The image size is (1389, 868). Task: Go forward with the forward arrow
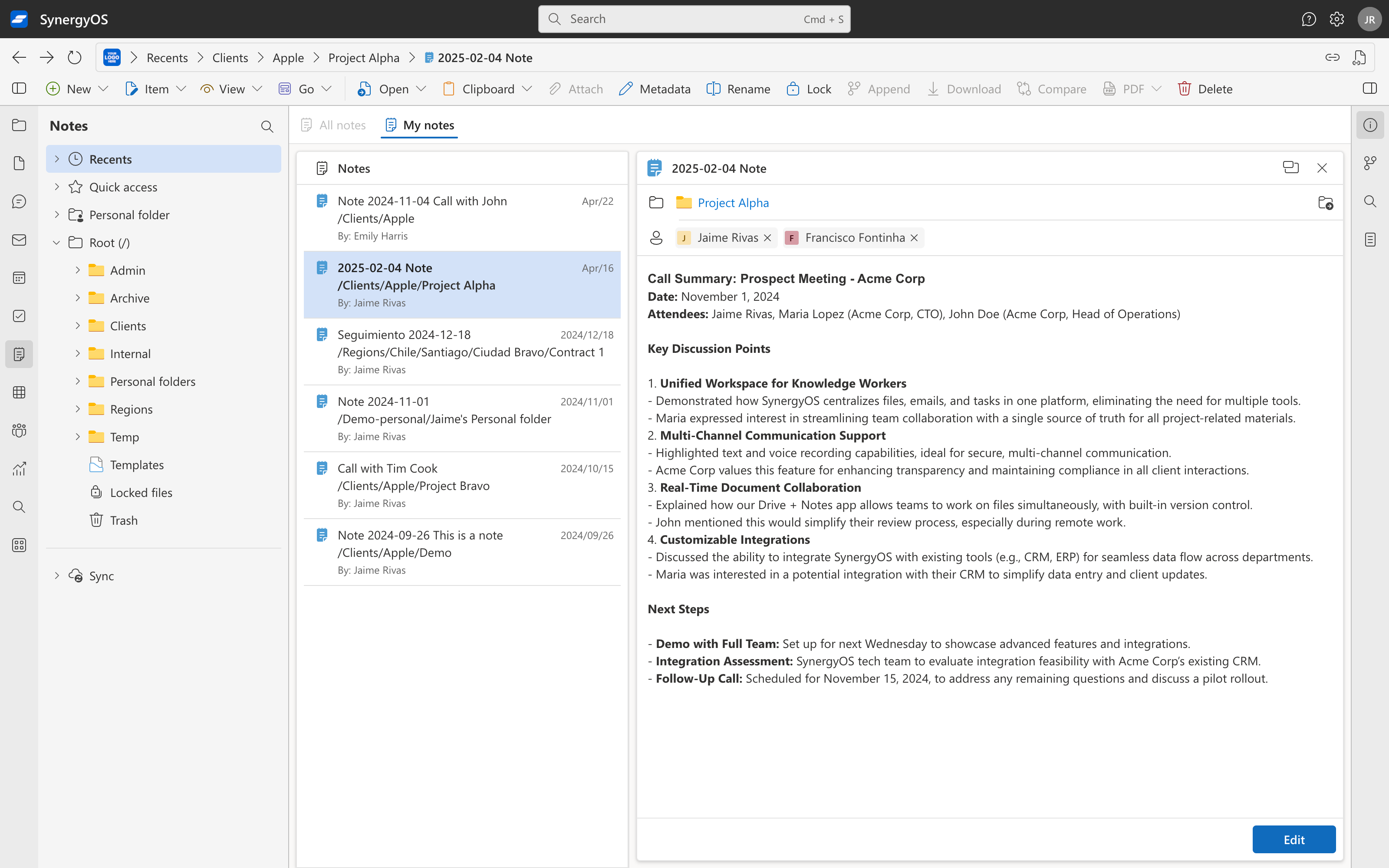[46, 57]
